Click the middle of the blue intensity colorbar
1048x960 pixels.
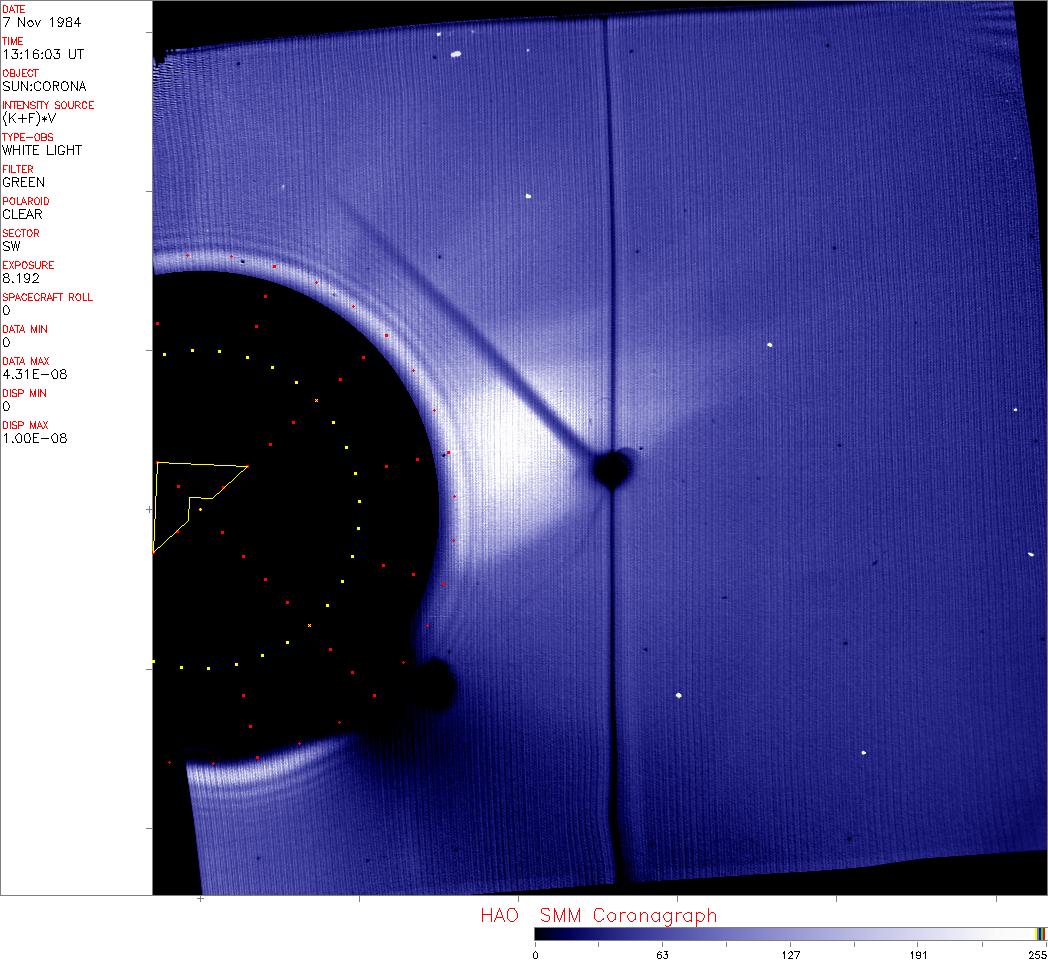[790, 933]
